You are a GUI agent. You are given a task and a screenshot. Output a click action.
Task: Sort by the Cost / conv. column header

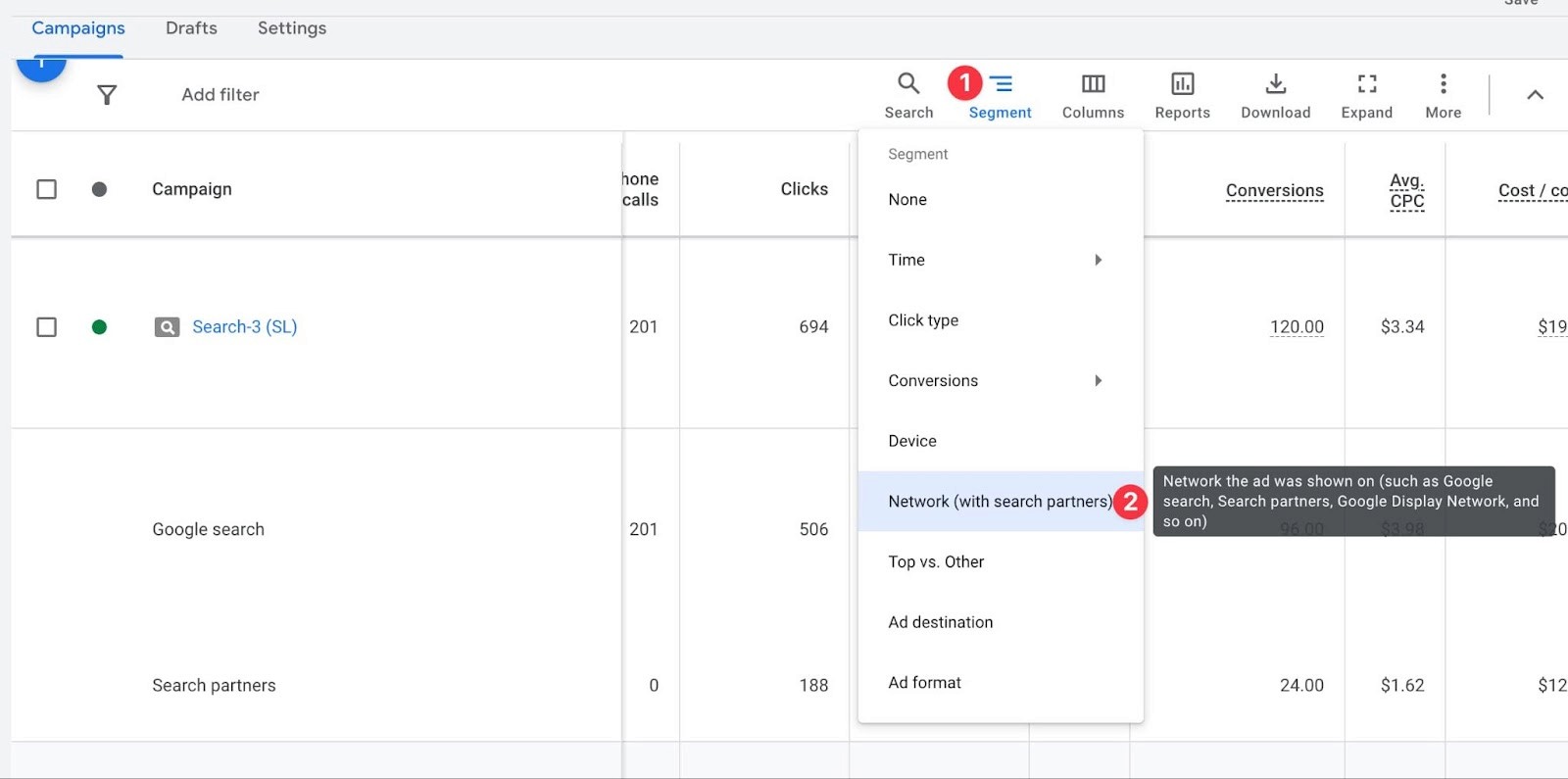click(1533, 191)
